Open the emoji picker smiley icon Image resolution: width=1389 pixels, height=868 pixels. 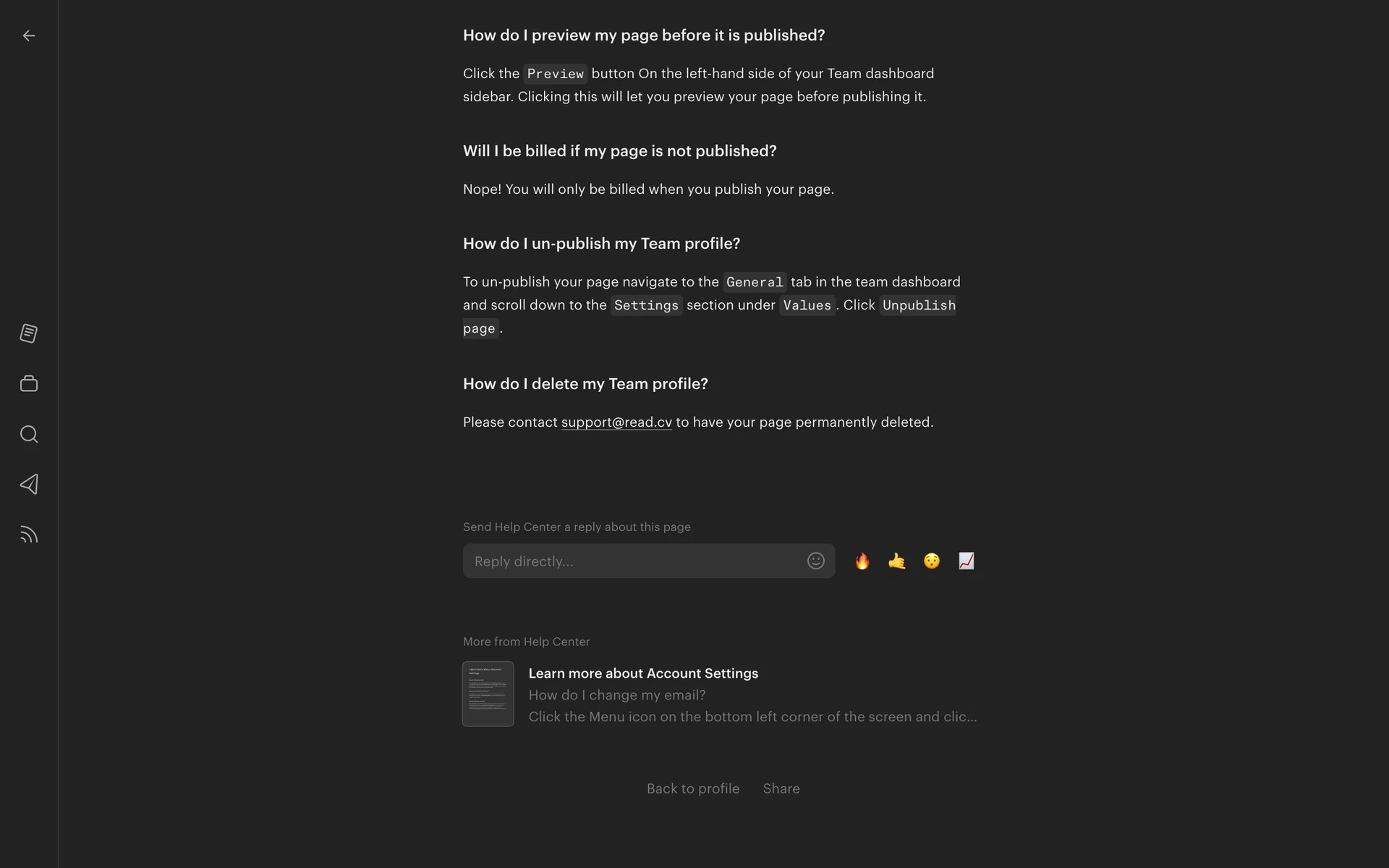coord(815,561)
